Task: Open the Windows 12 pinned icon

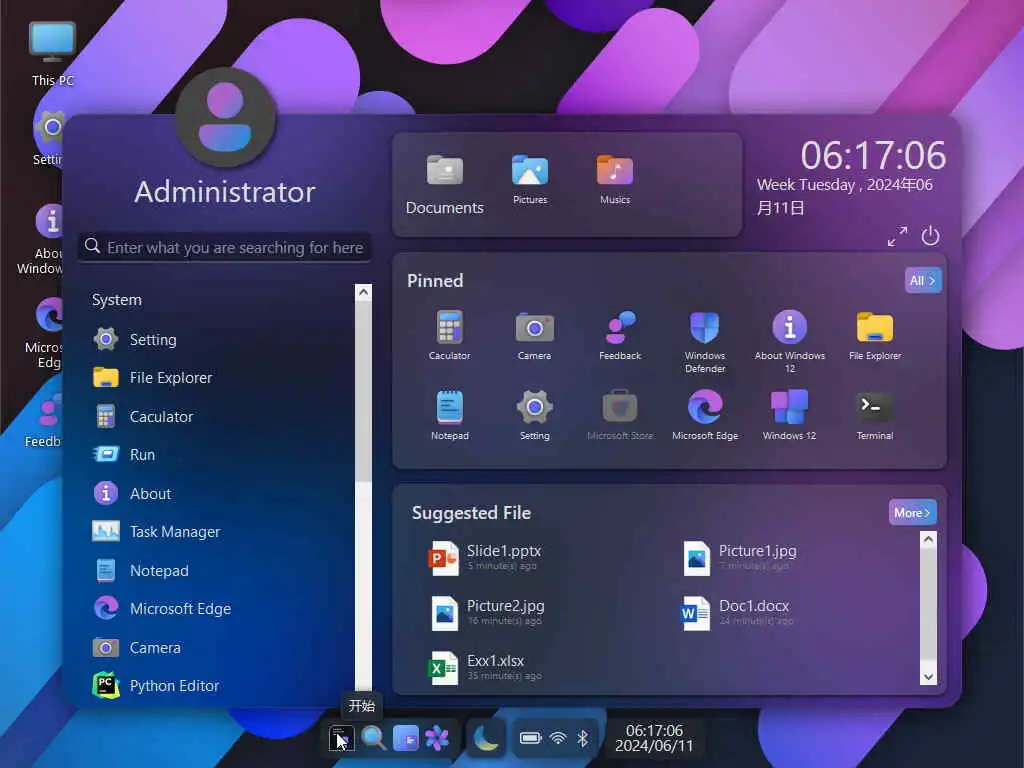Action: (x=790, y=415)
